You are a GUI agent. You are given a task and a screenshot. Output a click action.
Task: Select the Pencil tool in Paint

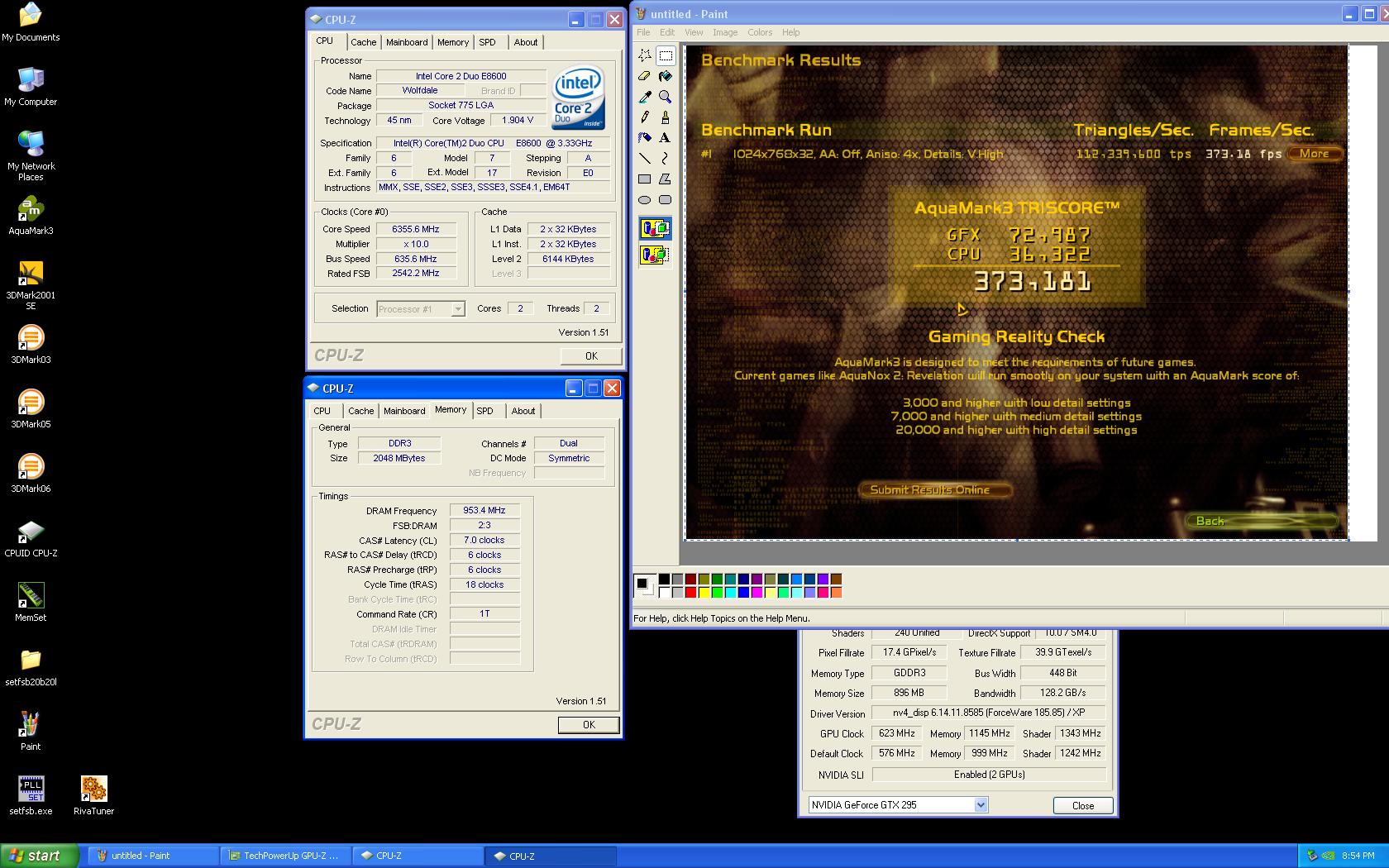[x=645, y=117]
